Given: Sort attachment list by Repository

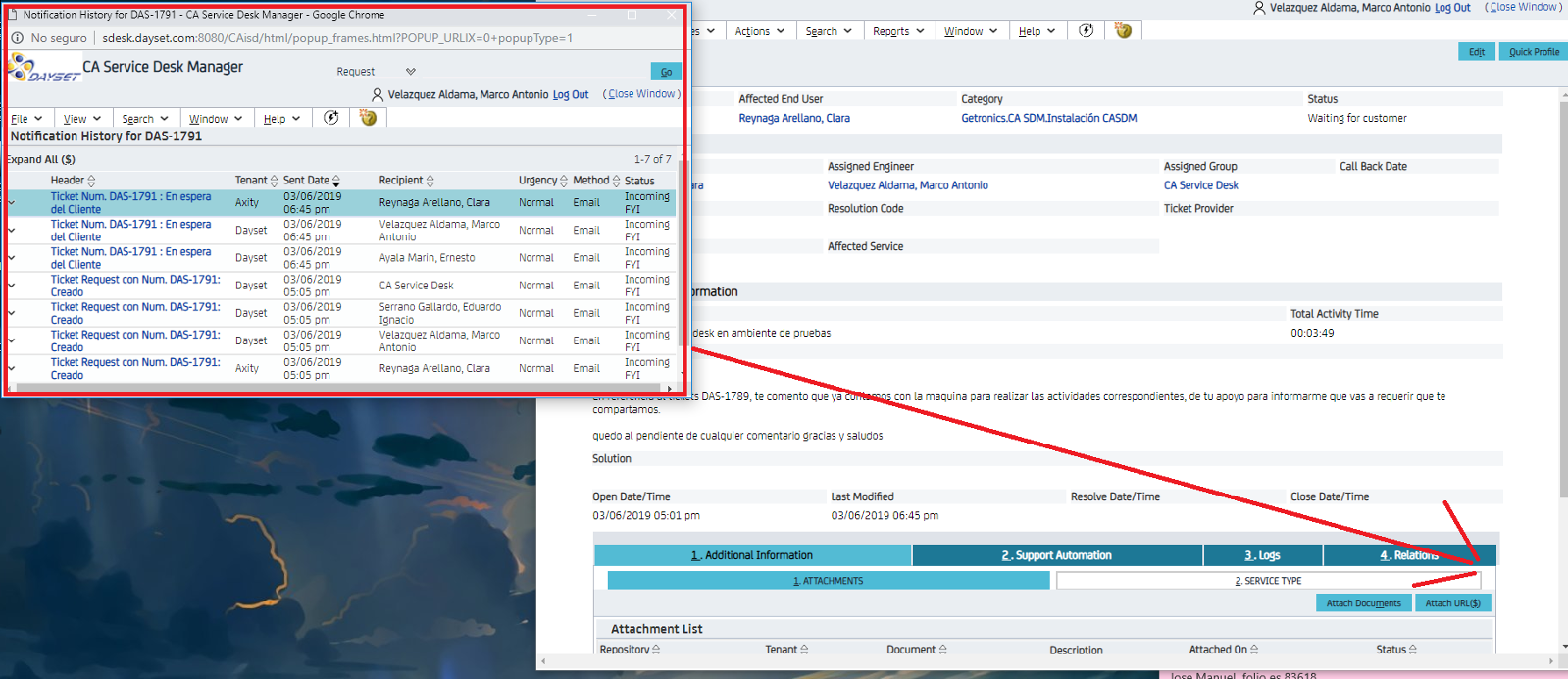Looking at the screenshot, I should (656, 650).
